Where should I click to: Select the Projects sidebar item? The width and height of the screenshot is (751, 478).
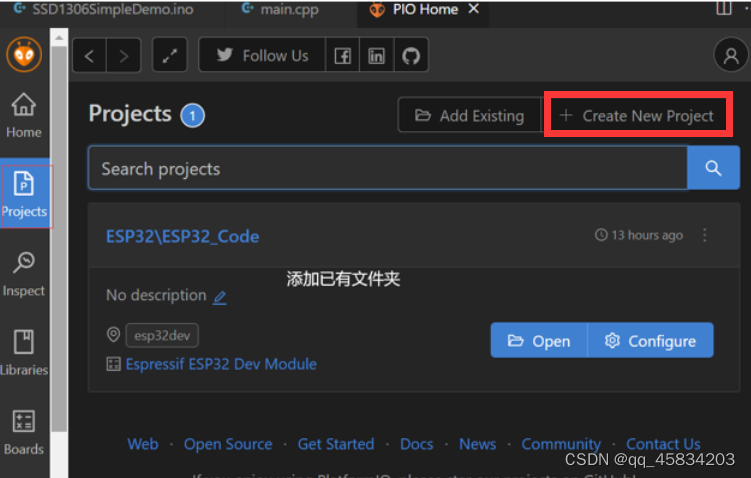(x=24, y=195)
